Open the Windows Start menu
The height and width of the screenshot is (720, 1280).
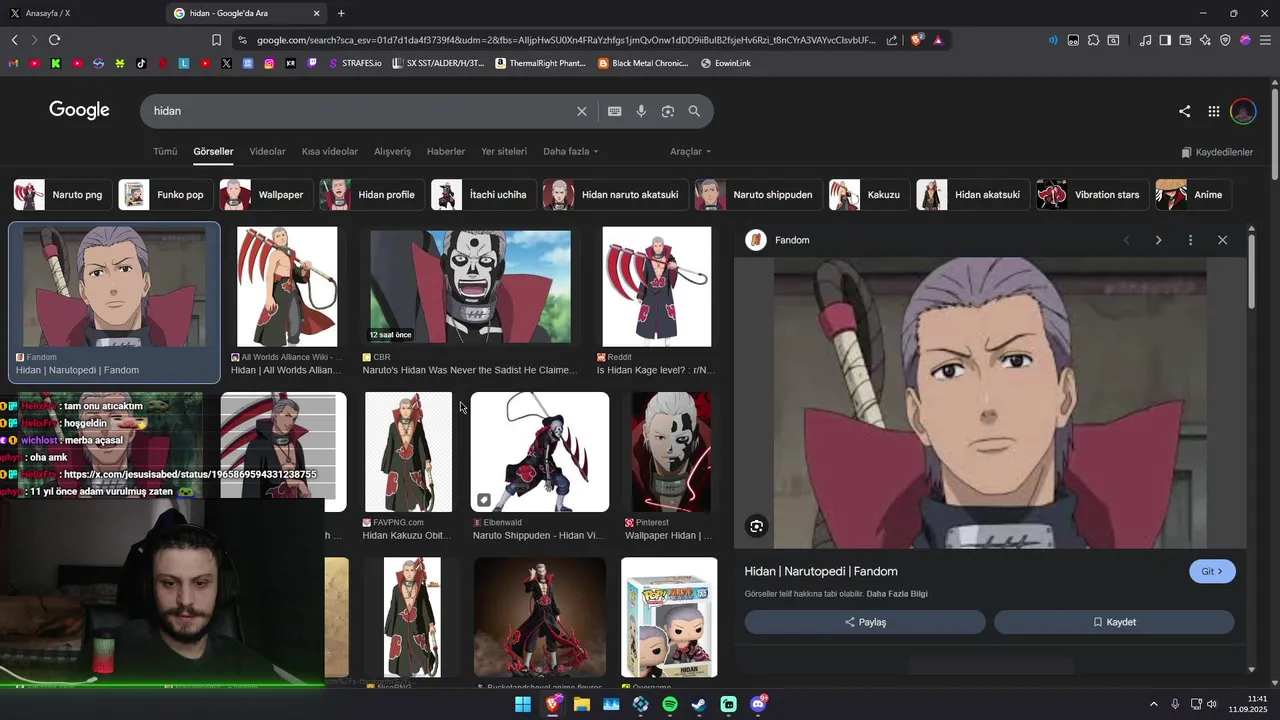(523, 704)
